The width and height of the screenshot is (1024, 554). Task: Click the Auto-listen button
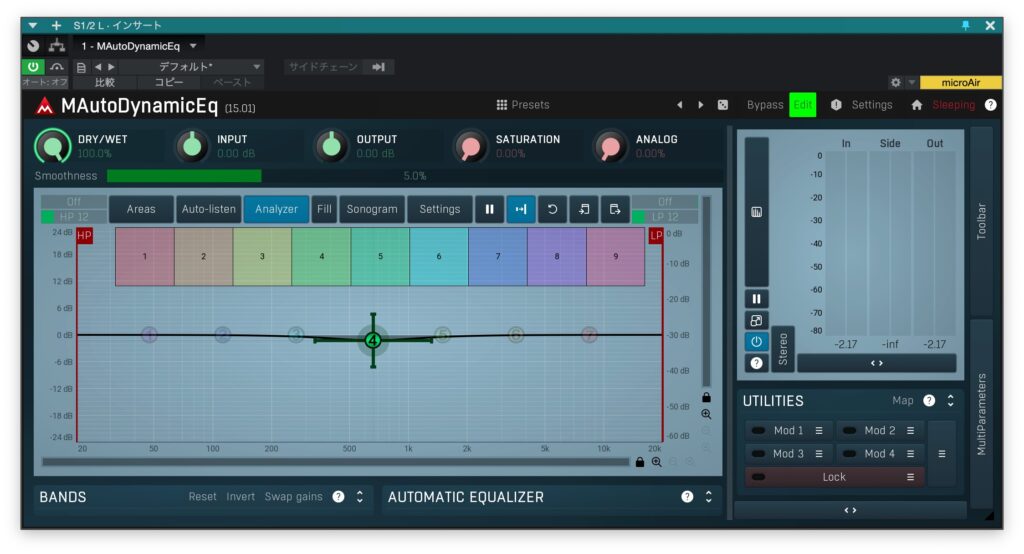[x=209, y=209]
